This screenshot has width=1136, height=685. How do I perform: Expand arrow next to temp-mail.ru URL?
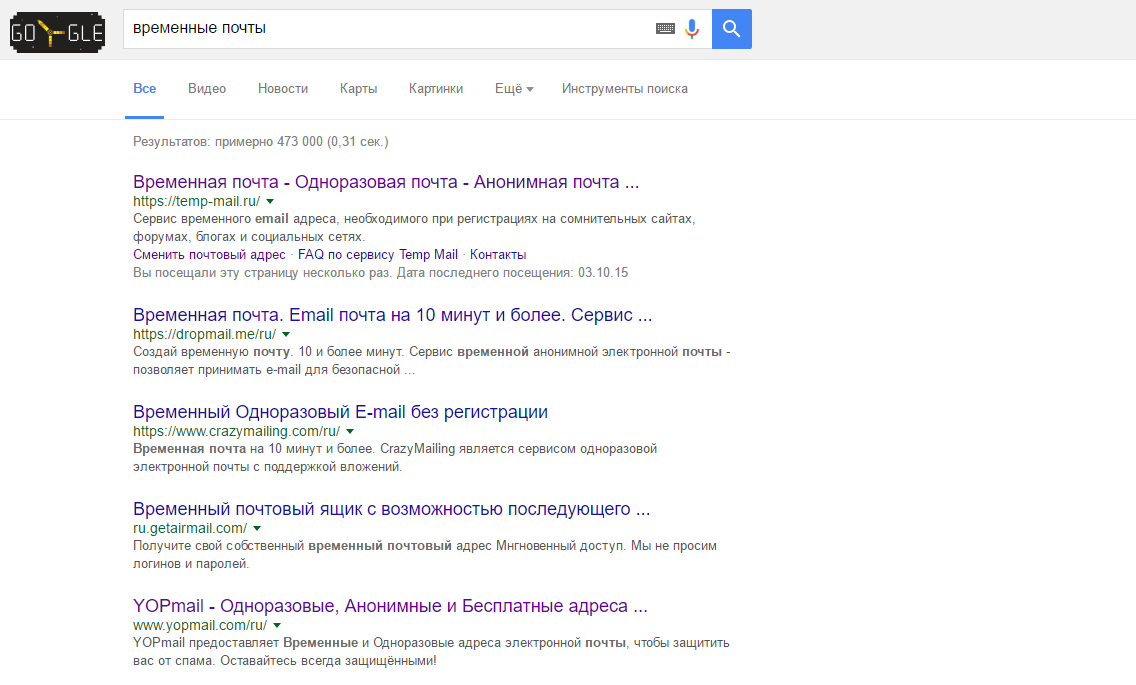click(x=270, y=202)
